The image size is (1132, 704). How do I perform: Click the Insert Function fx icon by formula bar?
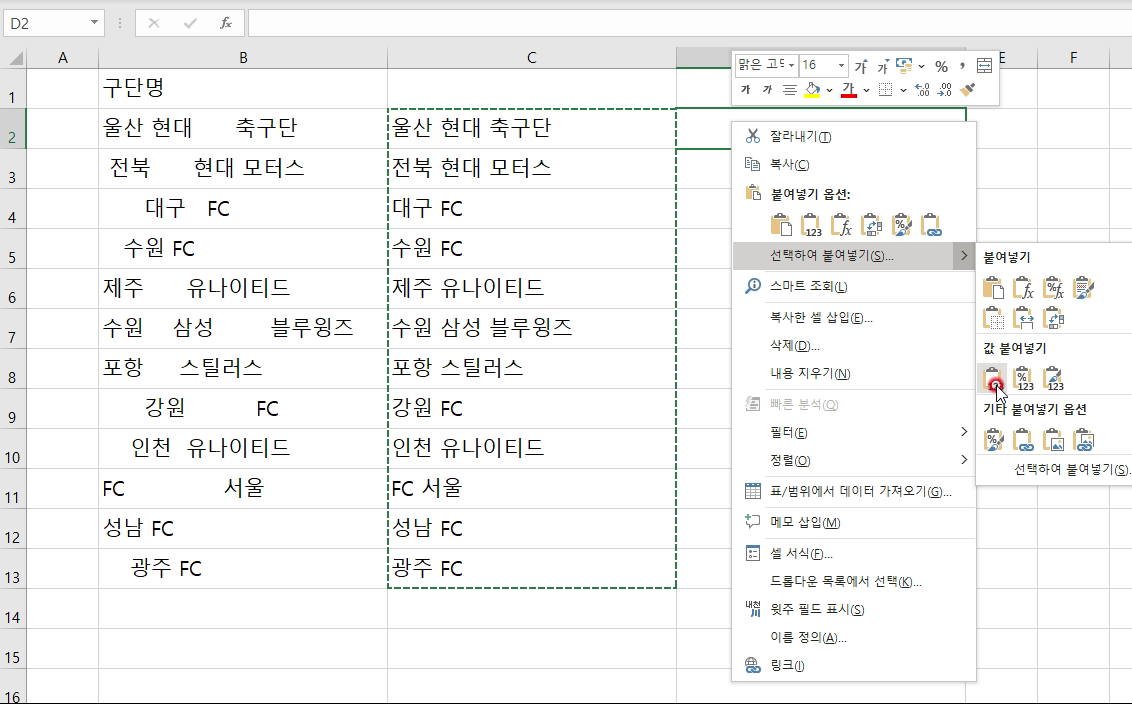225,23
